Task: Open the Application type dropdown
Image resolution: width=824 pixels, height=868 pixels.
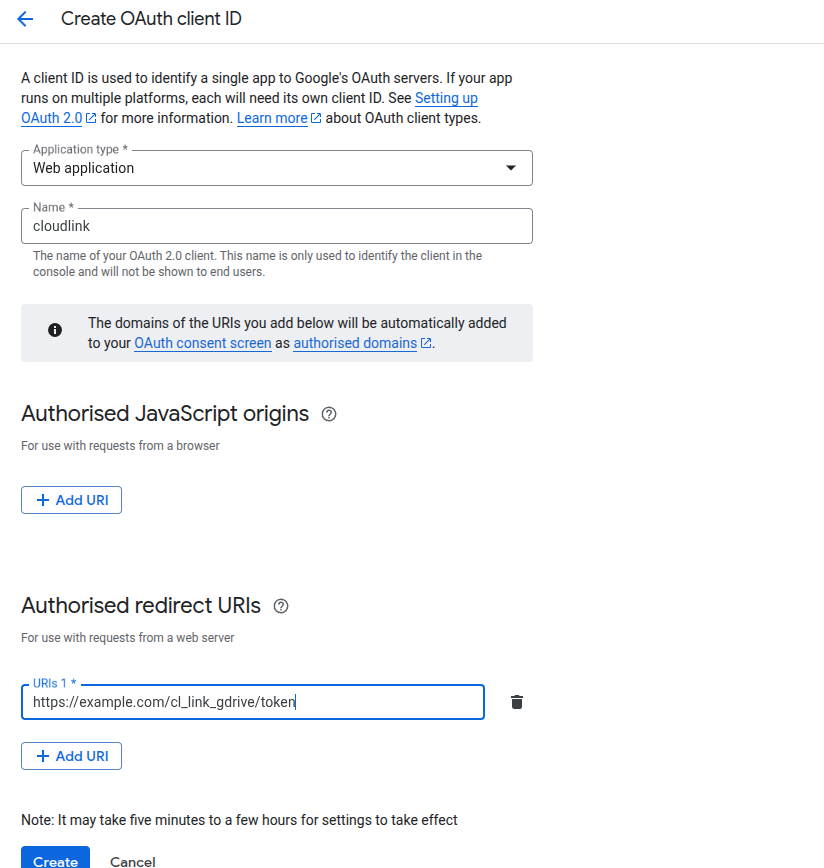Action: [x=276, y=168]
